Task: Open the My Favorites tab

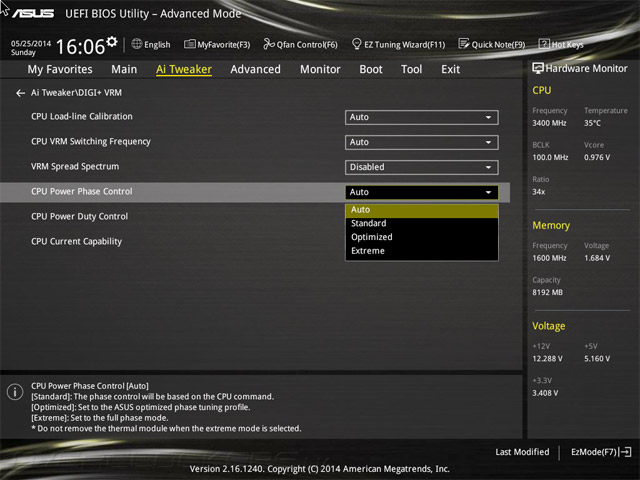Action: tap(60, 69)
